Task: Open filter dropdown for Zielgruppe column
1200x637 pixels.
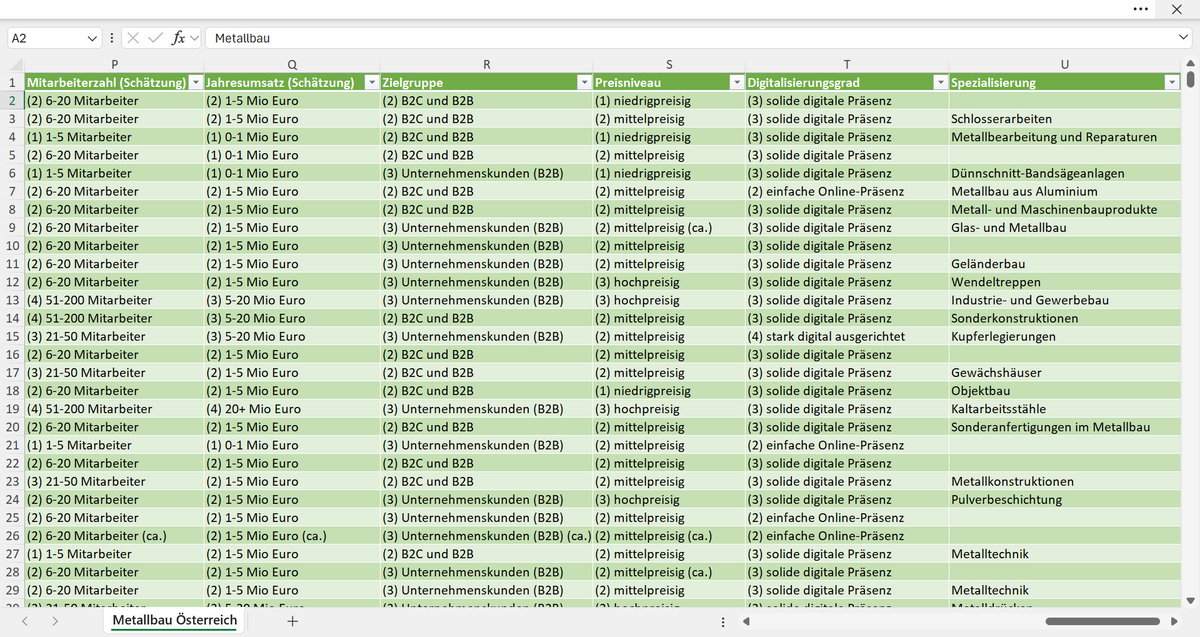Action: click(584, 83)
